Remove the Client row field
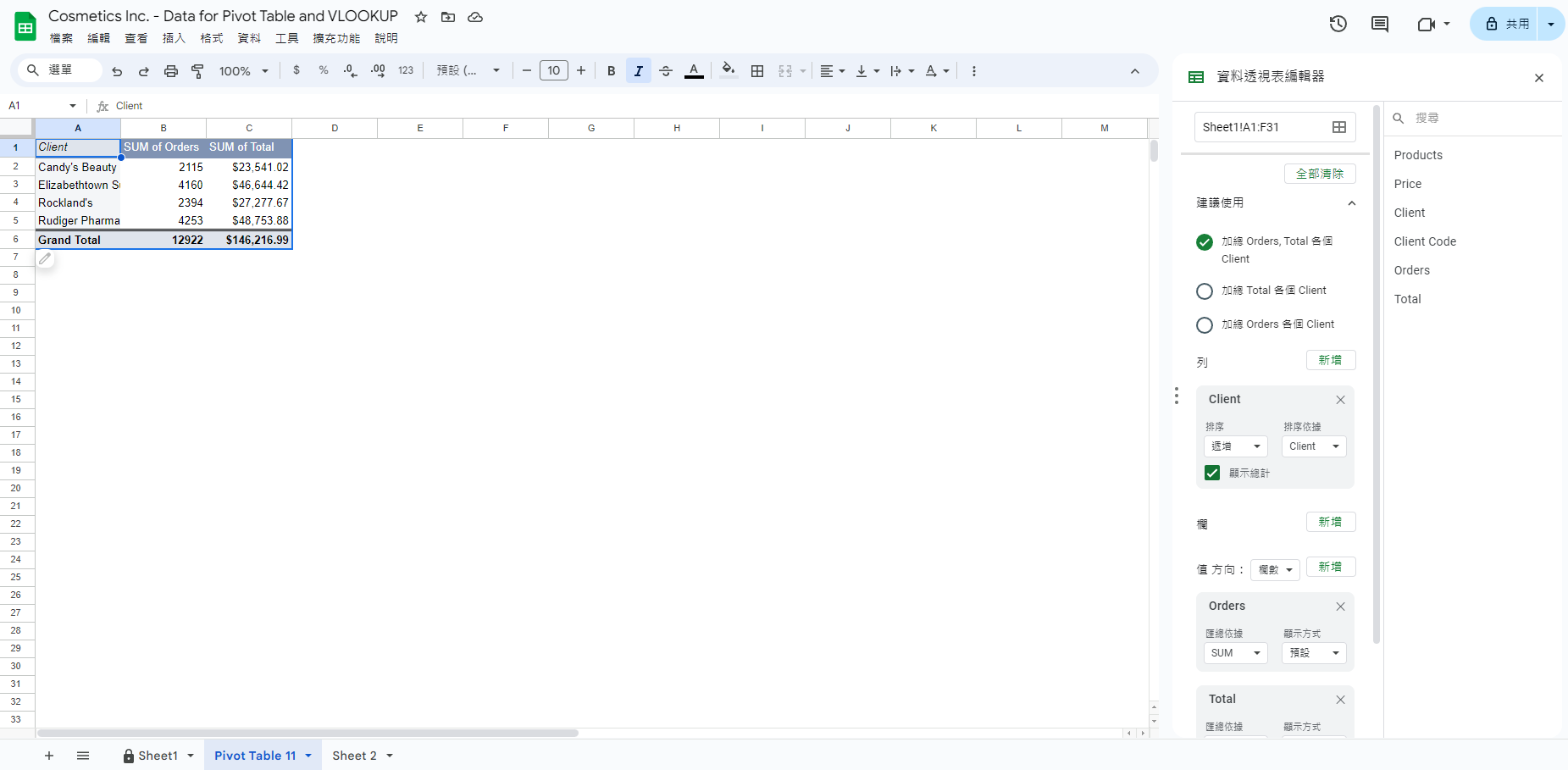The height and width of the screenshot is (770, 1568). point(1341,400)
